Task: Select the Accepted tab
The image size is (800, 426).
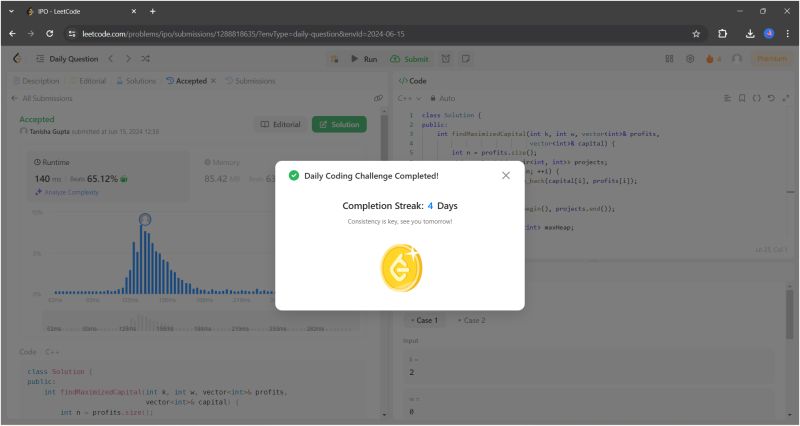Action: (x=187, y=81)
